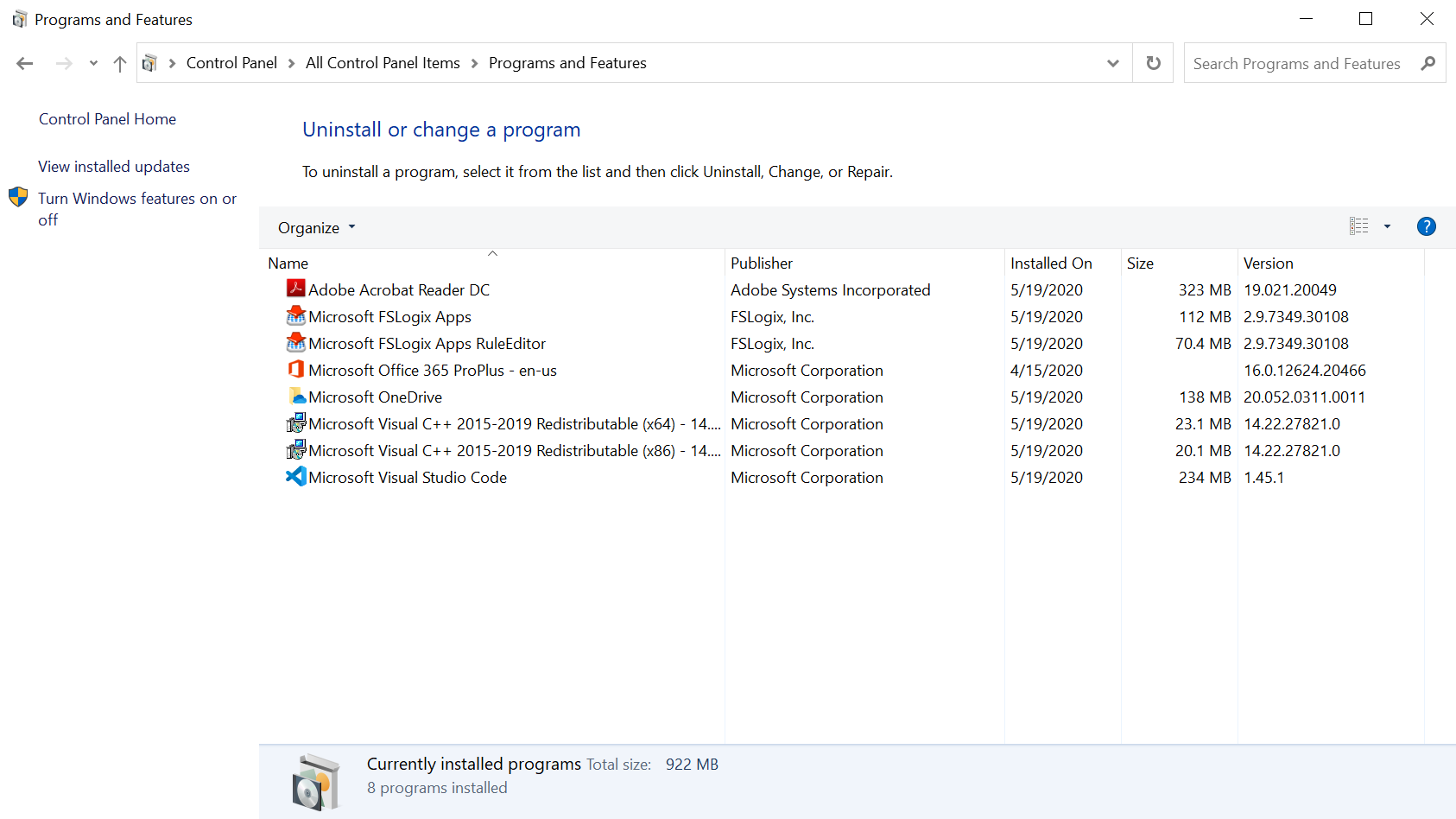1456x819 pixels.
Task: Open the recent locations dropdown arrow
Action: tap(93, 63)
